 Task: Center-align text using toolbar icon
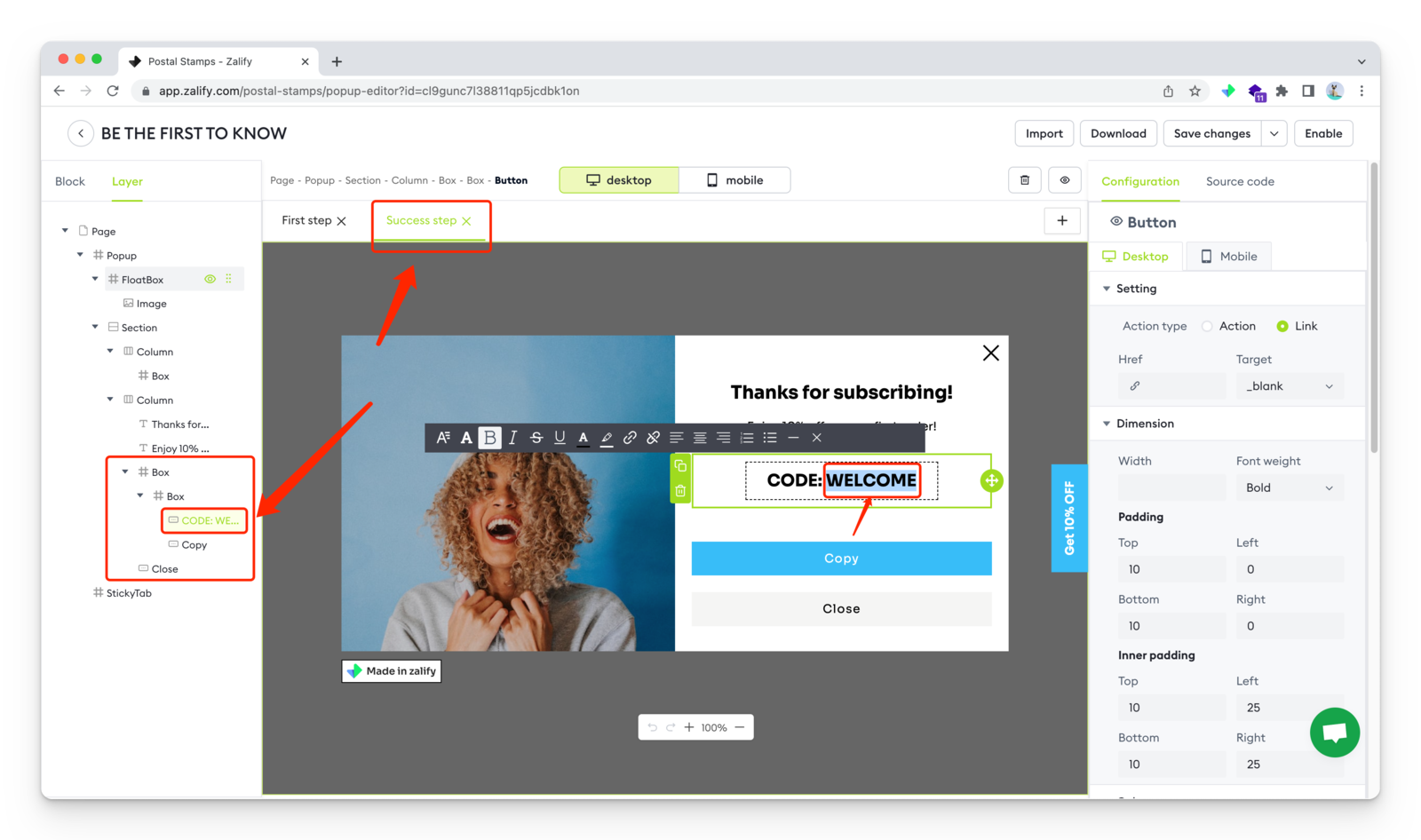point(700,438)
